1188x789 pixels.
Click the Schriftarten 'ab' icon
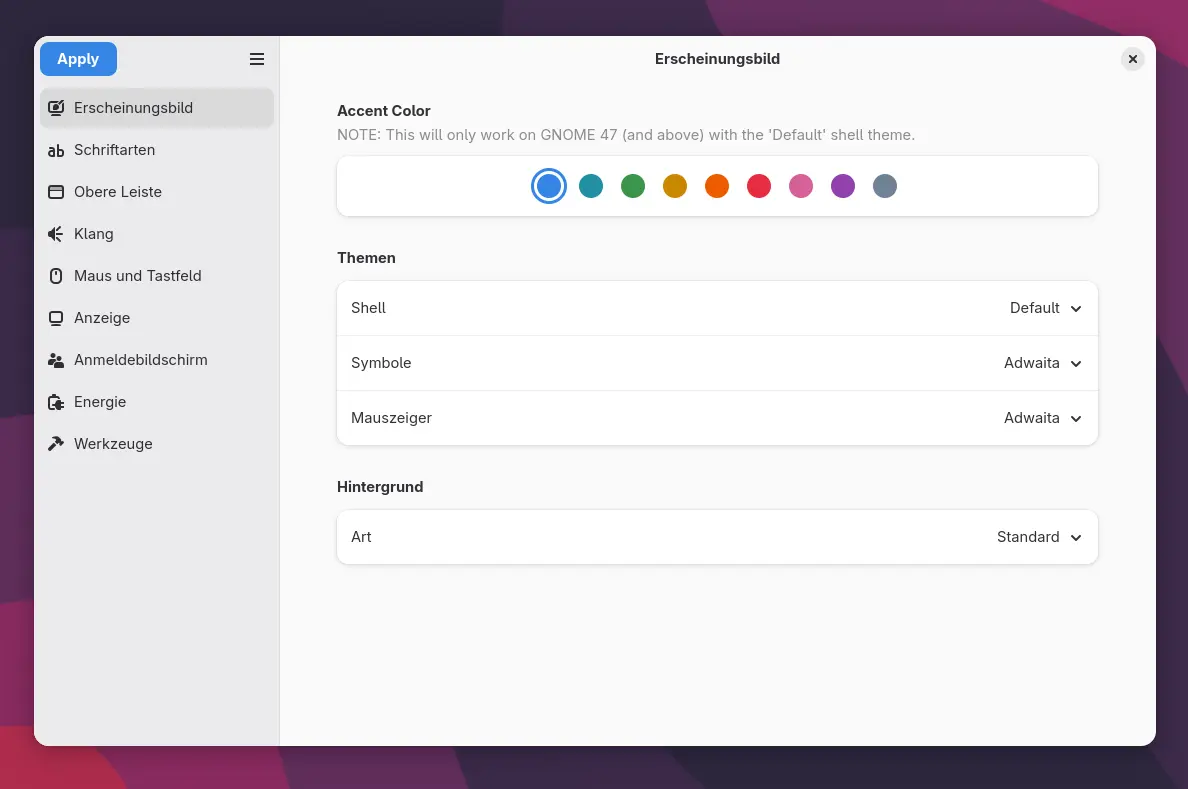click(x=56, y=150)
